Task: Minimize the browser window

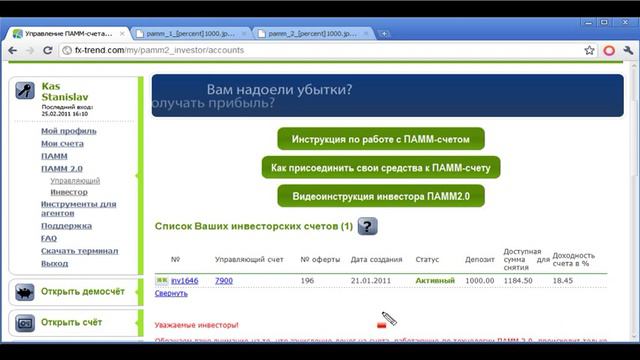Action: (x=588, y=22)
